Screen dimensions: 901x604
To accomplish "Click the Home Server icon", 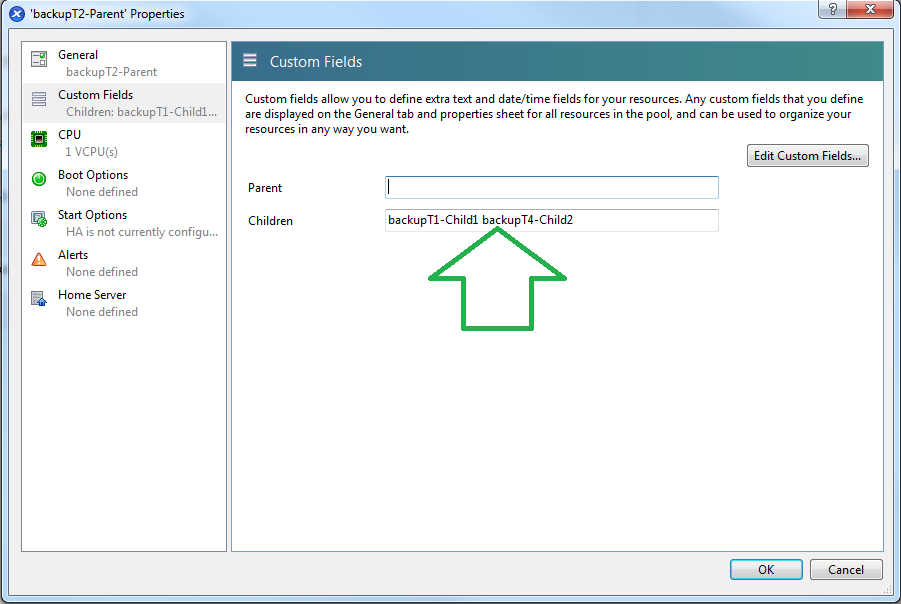I will coord(38,299).
